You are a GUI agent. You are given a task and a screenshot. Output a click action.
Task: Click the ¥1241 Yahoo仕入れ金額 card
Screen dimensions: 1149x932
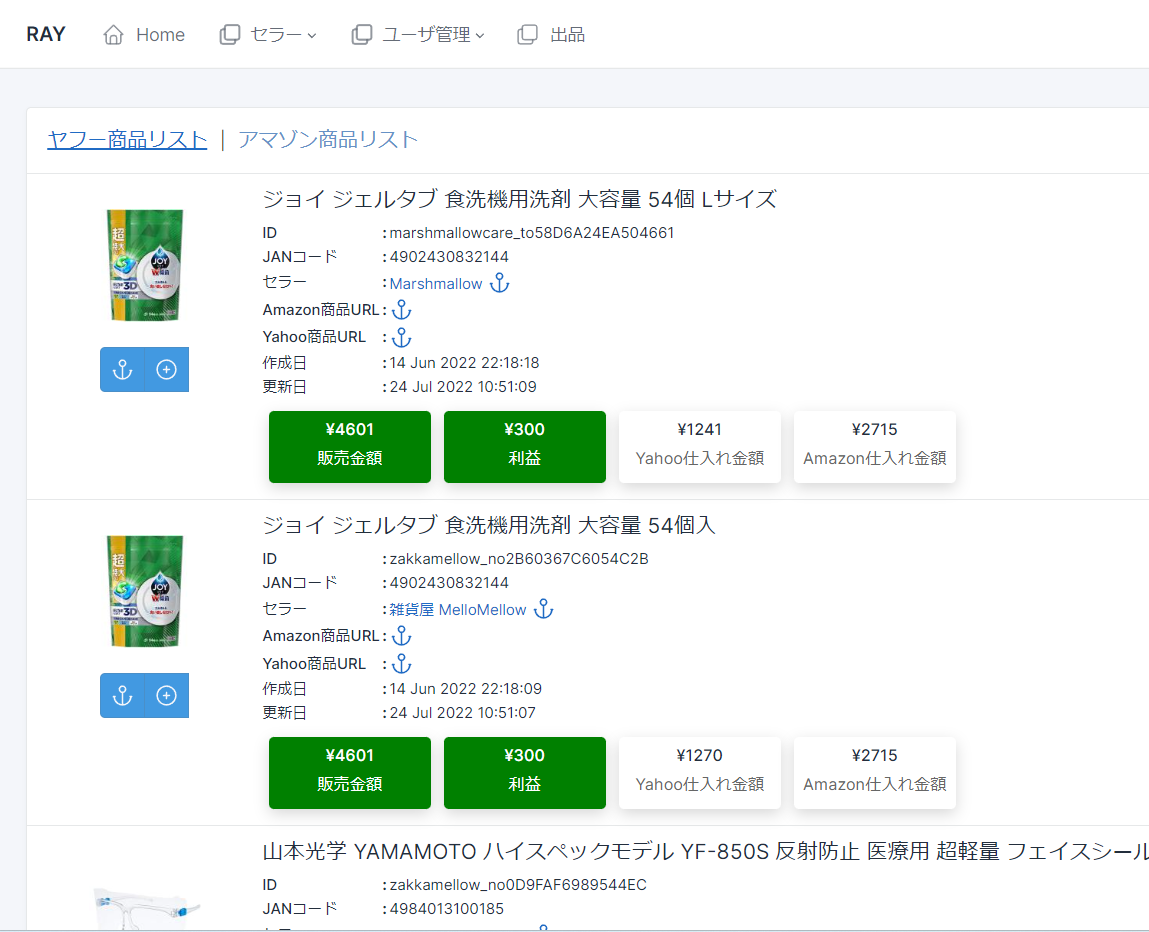(700, 447)
